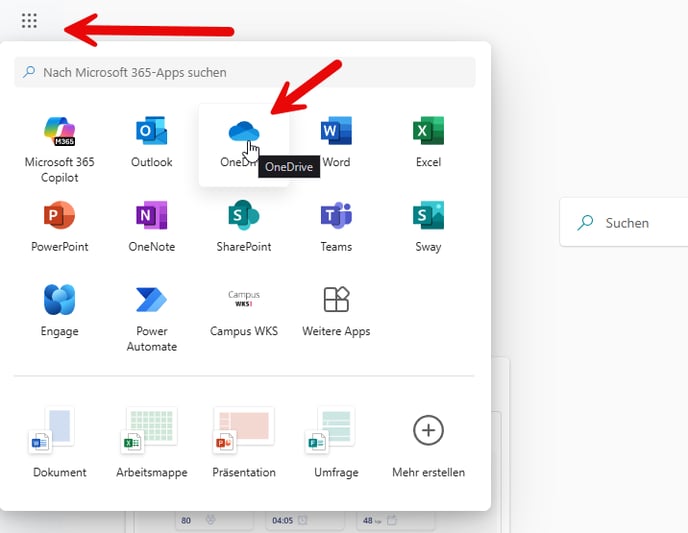The image size is (688, 533).
Task: Launch Power Automate
Action: click(152, 318)
